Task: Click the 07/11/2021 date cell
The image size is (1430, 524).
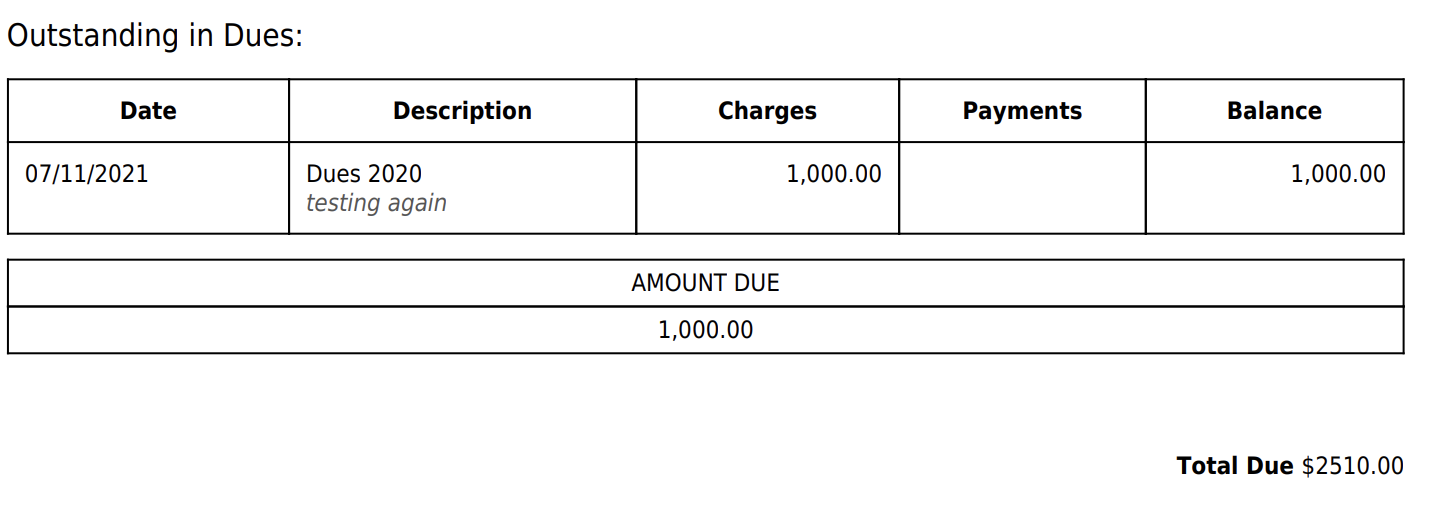Action: pyautogui.click(x=87, y=174)
